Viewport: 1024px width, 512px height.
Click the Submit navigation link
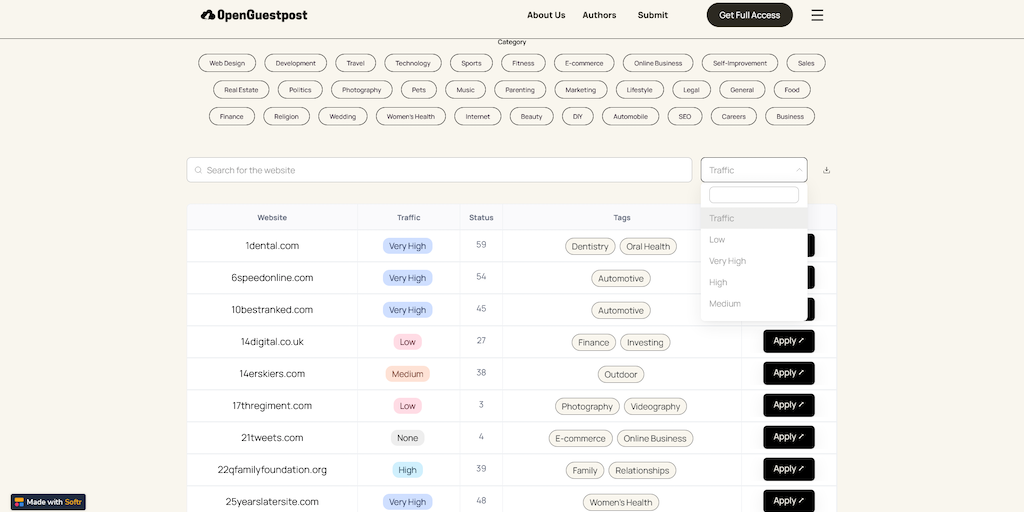point(652,15)
